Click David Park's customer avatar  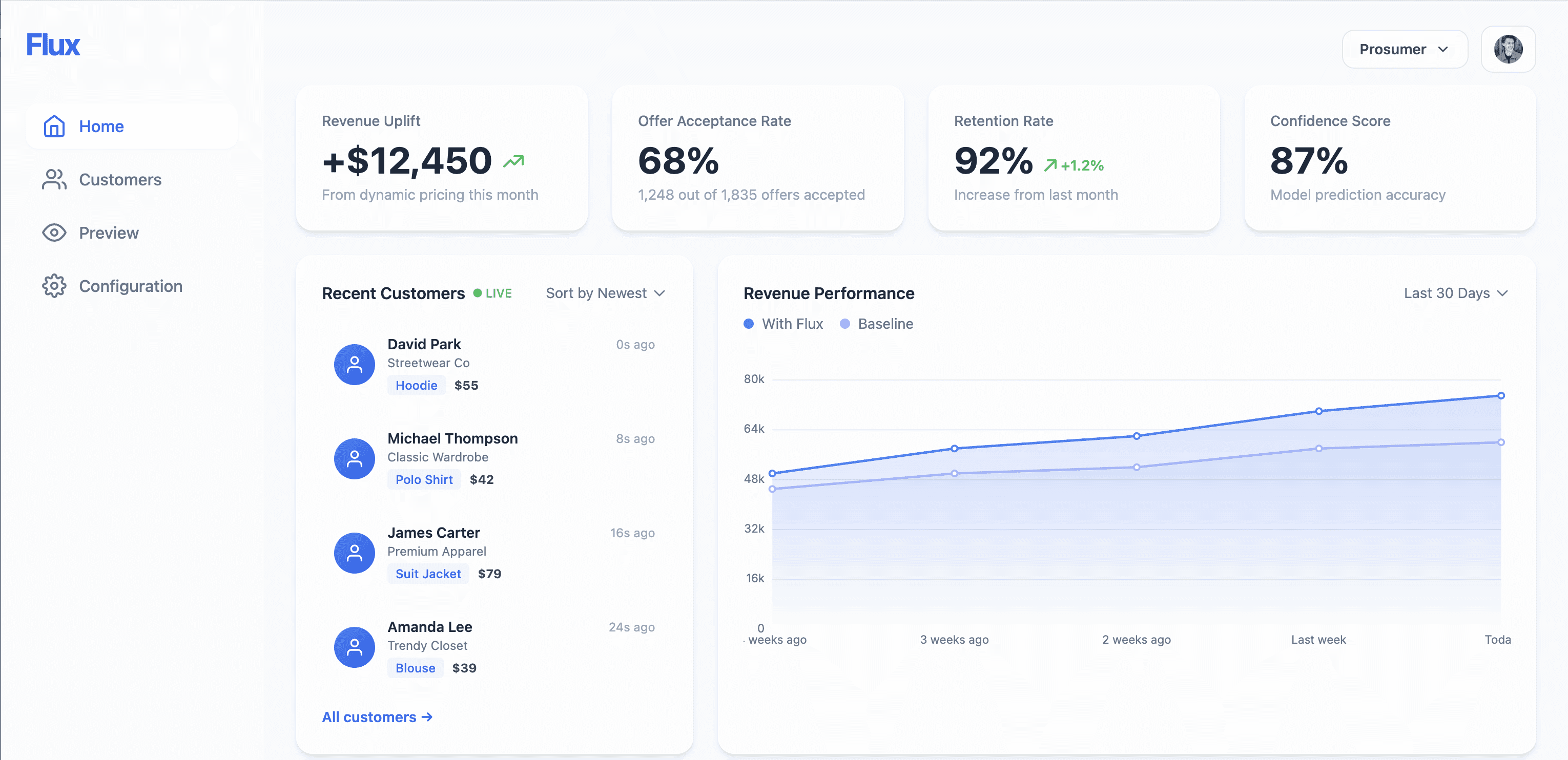354,365
